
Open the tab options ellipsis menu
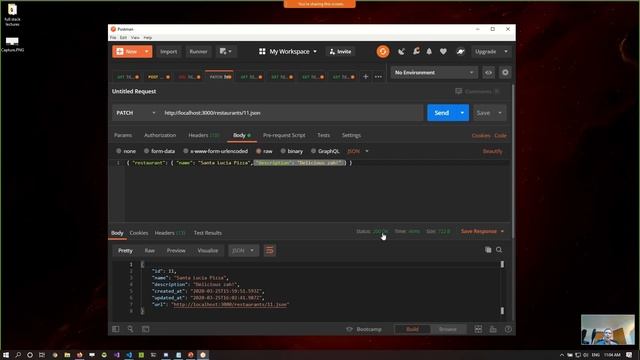(x=378, y=76)
